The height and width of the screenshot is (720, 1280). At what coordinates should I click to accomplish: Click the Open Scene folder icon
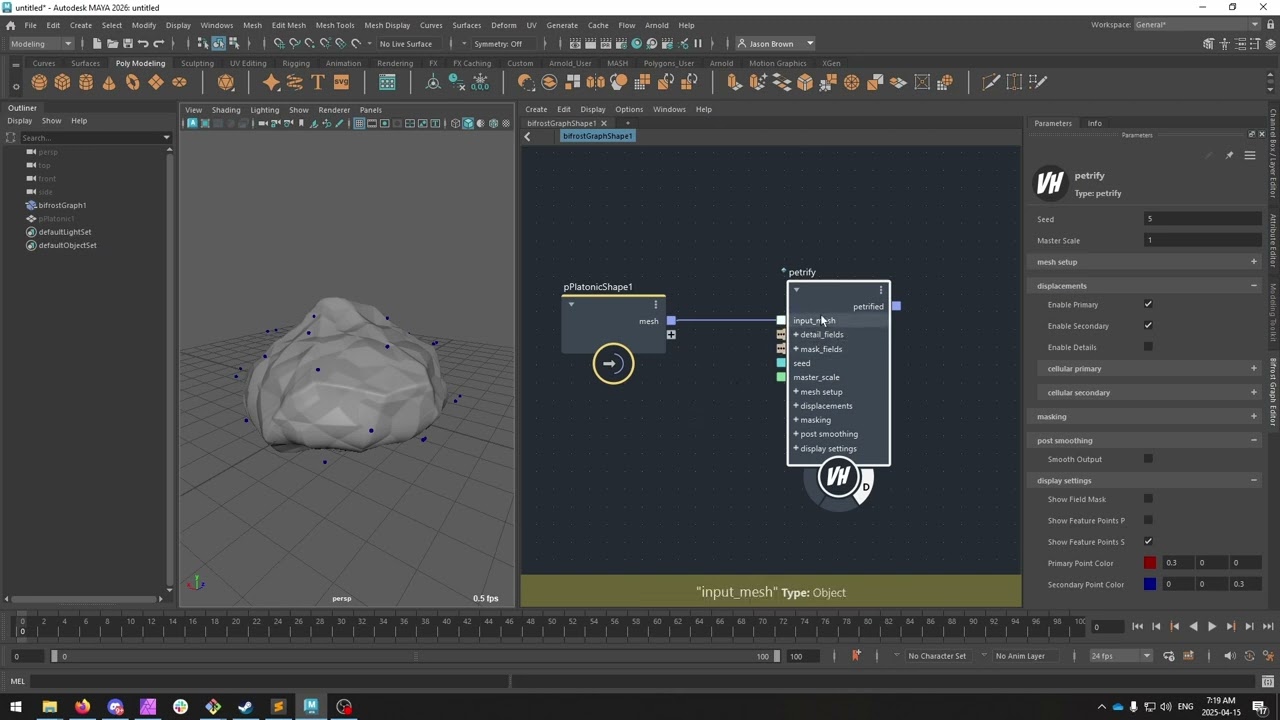click(112, 44)
